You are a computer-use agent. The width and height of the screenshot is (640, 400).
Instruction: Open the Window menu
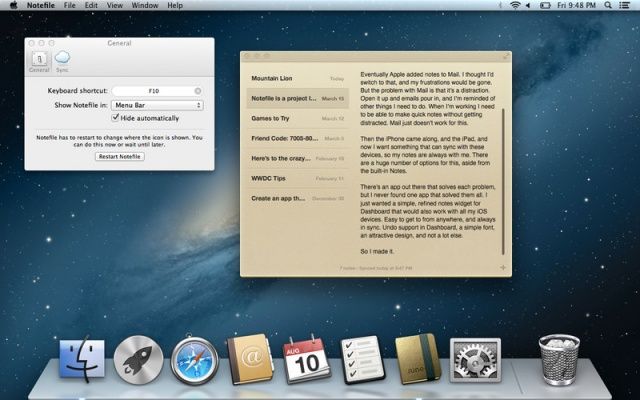(x=144, y=6)
